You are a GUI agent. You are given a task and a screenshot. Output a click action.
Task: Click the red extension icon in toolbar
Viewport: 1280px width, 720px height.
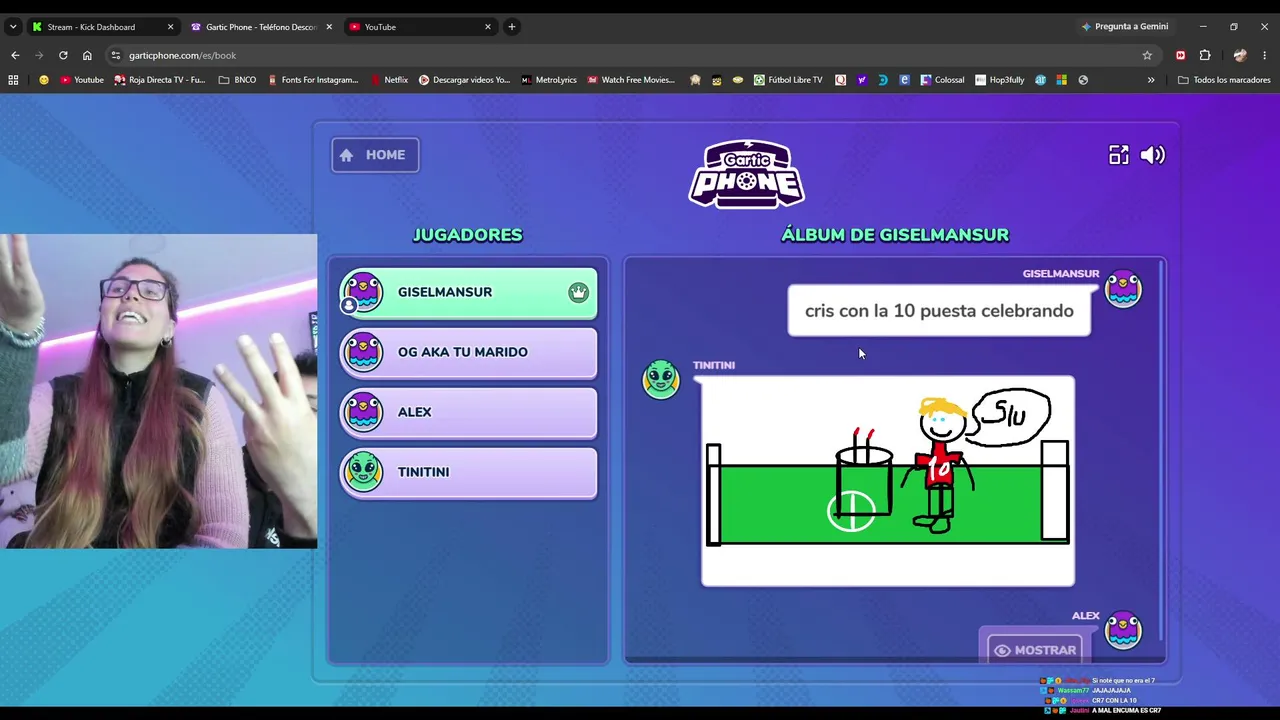tap(1181, 56)
